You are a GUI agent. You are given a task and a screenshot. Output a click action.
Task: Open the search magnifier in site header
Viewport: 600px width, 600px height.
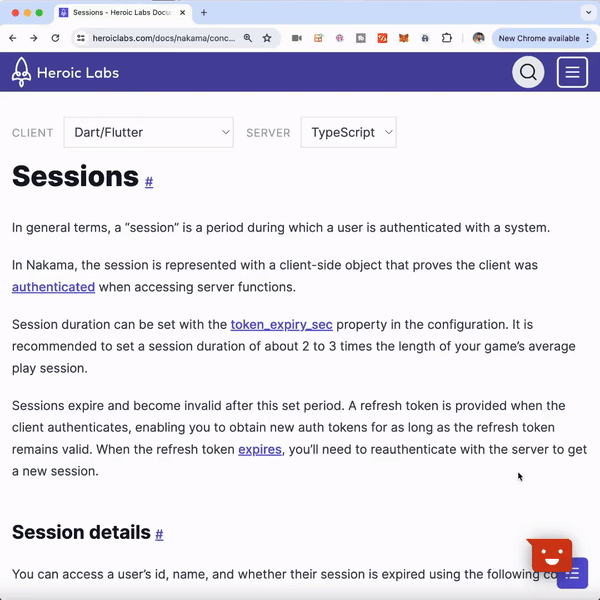pyautogui.click(x=528, y=72)
